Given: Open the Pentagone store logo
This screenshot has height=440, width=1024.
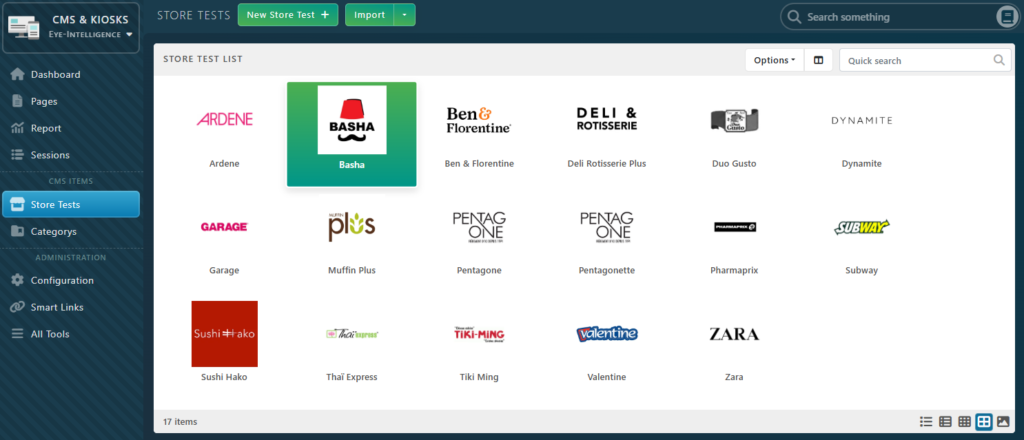Looking at the screenshot, I should (479, 227).
